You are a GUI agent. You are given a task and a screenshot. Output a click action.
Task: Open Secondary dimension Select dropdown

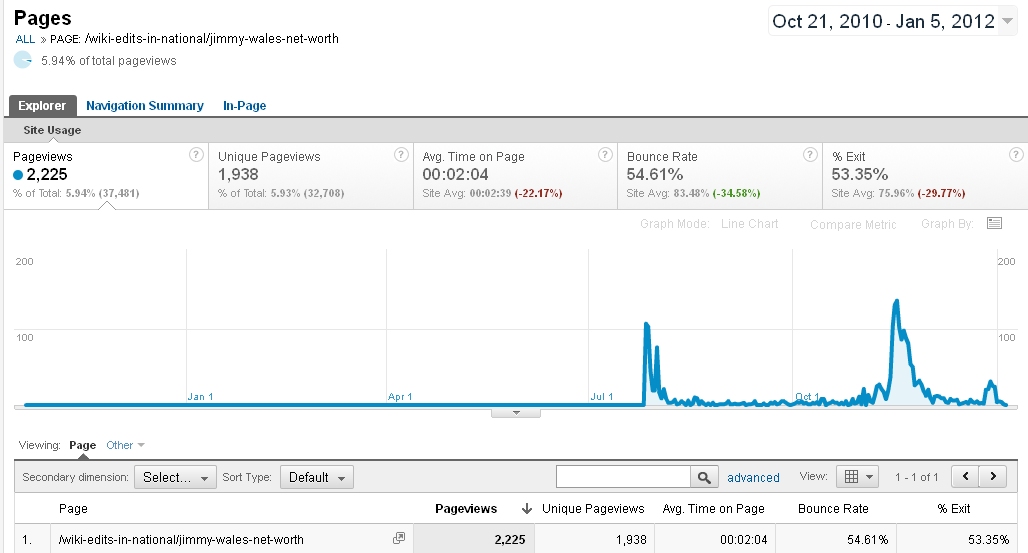[175, 477]
